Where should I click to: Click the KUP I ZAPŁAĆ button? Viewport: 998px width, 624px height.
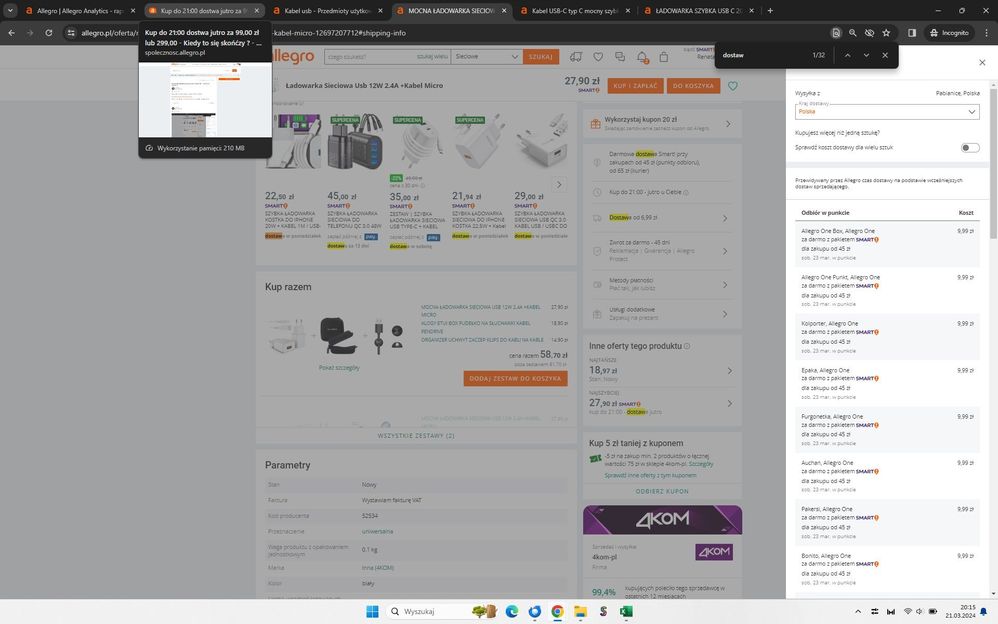635,86
